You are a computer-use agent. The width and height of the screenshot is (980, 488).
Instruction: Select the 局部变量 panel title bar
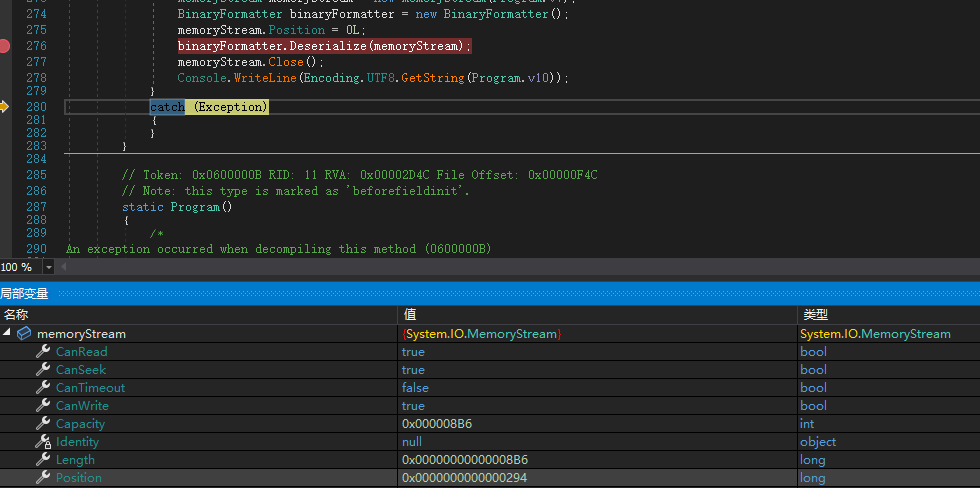24,294
